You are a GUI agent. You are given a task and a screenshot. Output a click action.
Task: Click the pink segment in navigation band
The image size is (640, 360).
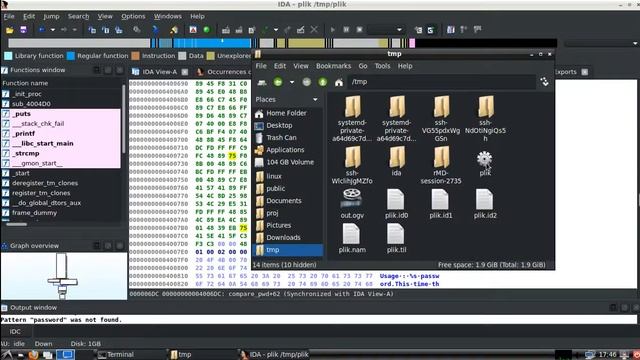(412, 43)
